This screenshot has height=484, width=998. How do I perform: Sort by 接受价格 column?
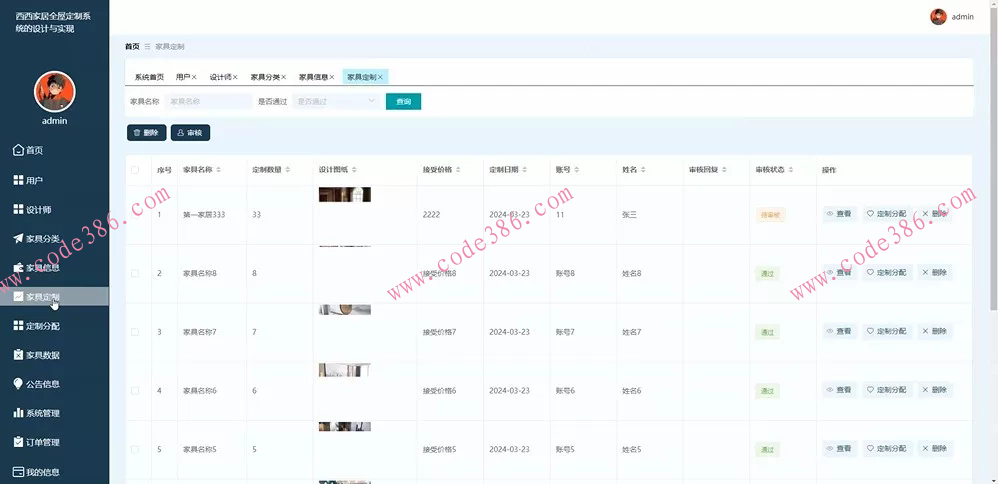(458, 170)
